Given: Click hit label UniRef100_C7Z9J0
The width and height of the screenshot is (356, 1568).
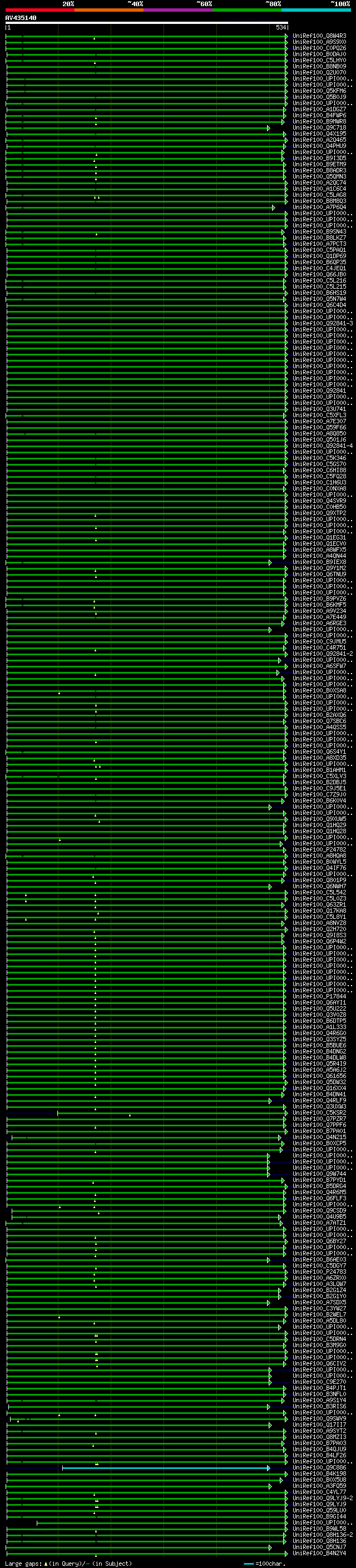Looking at the screenshot, I should pyautogui.click(x=319, y=794).
